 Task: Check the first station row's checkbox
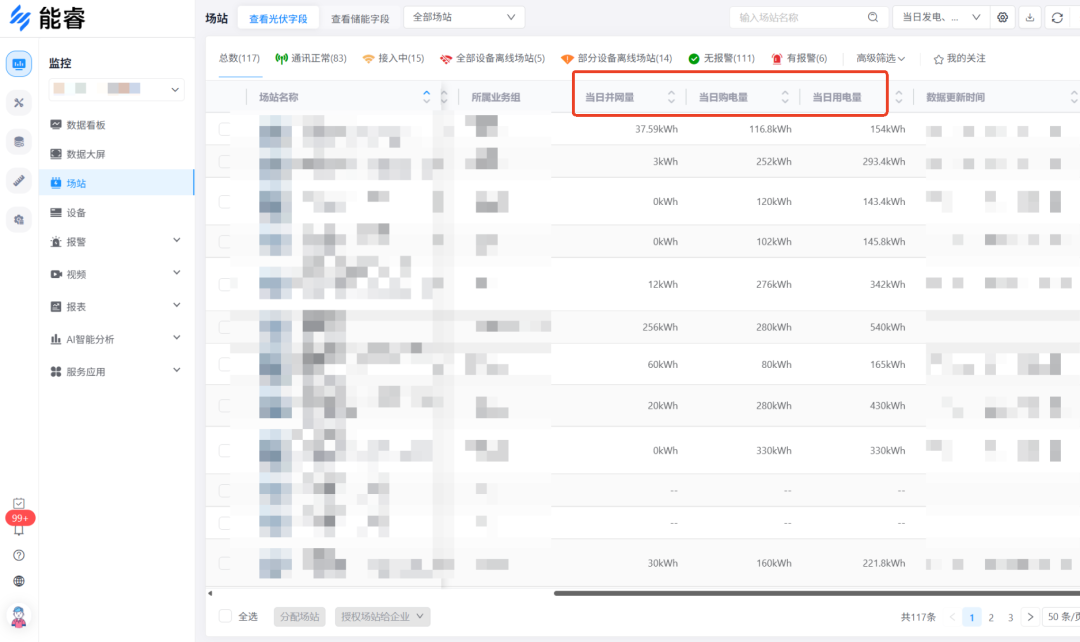click(224, 128)
